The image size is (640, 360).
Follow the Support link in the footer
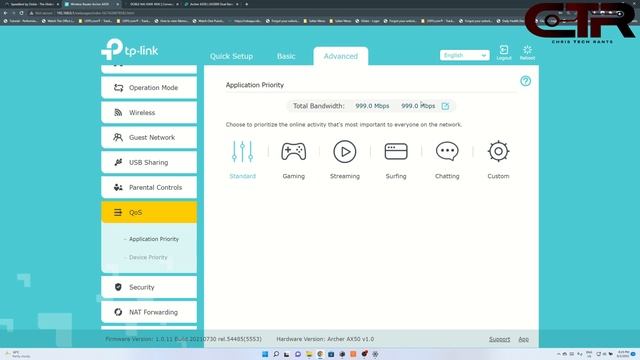coord(500,339)
